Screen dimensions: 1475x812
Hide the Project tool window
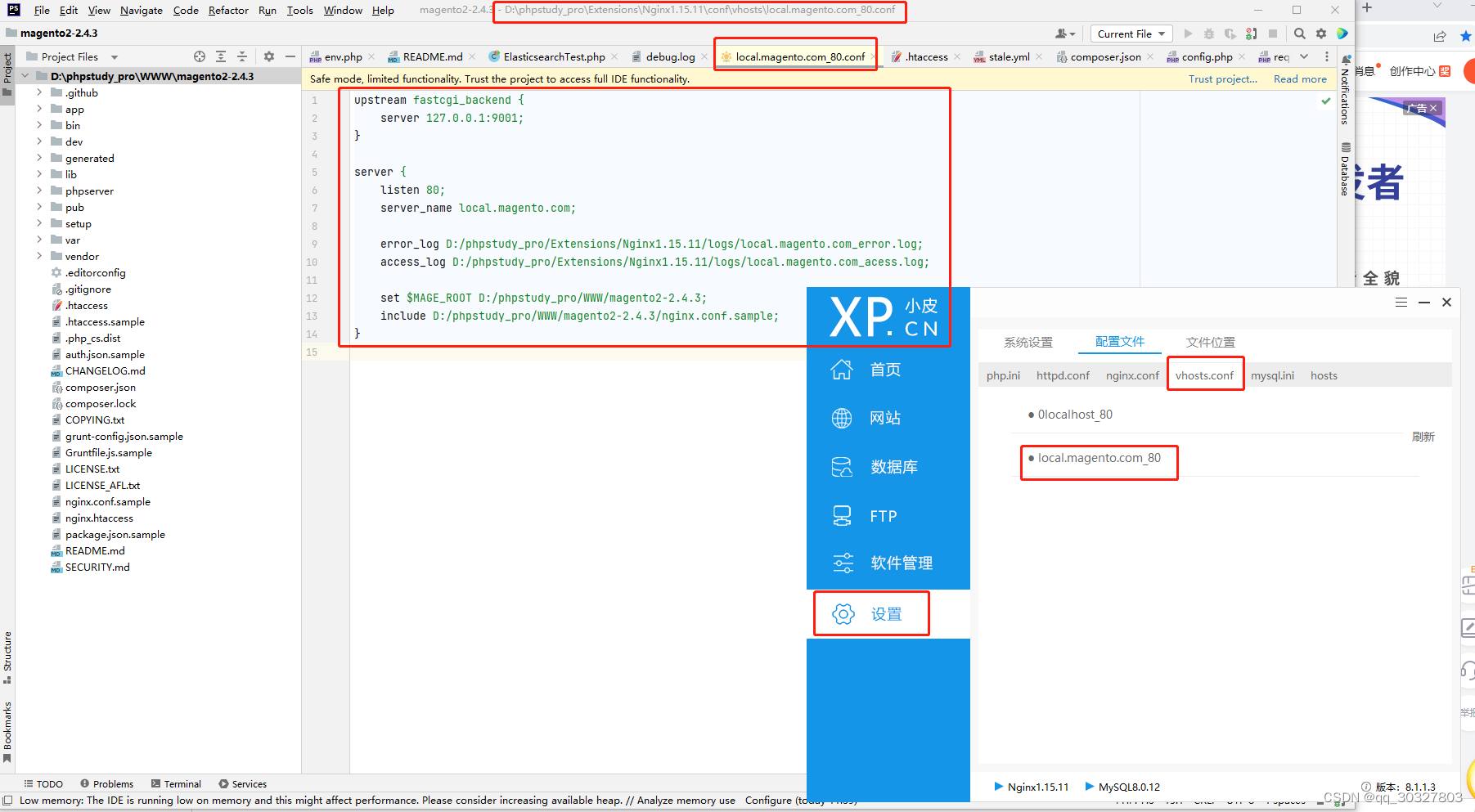click(x=290, y=56)
